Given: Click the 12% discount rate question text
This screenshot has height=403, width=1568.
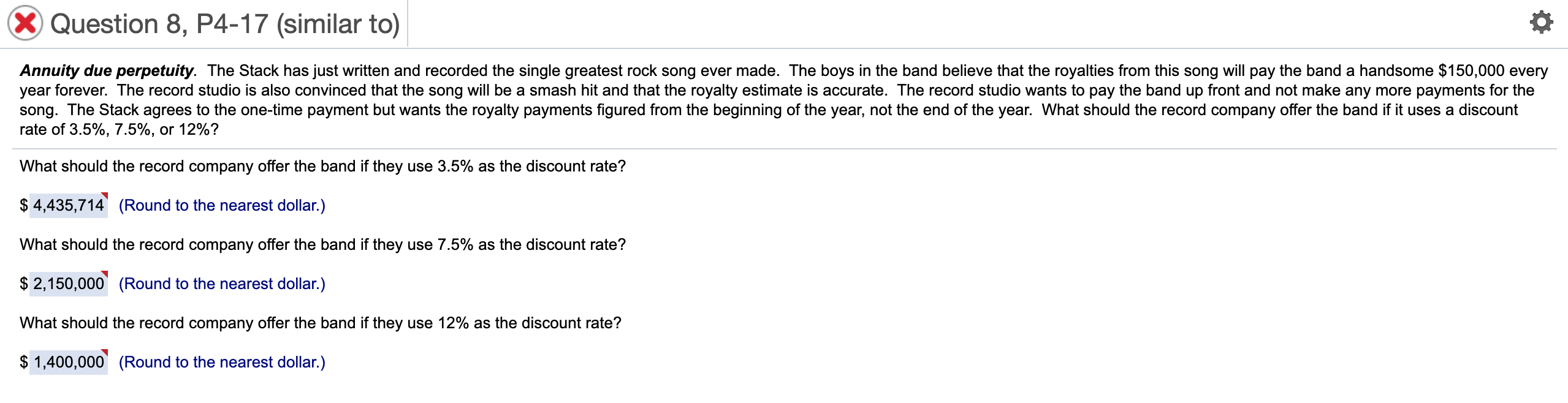Looking at the screenshot, I should (321, 323).
